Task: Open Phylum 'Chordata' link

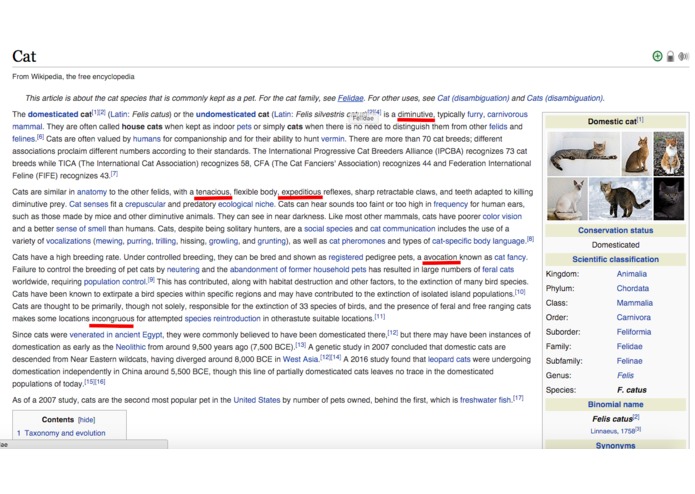Action: point(633,288)
